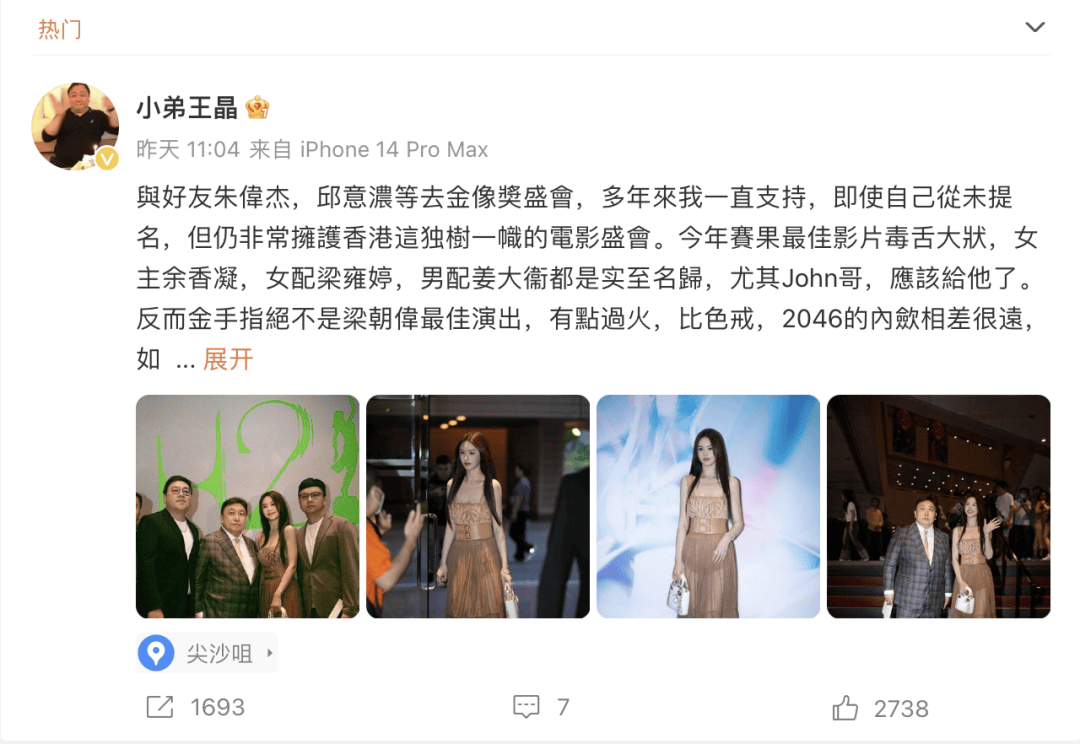Expand the chevron at top right
Viewport: 1080px width, 744px height.
point(1035,28)
